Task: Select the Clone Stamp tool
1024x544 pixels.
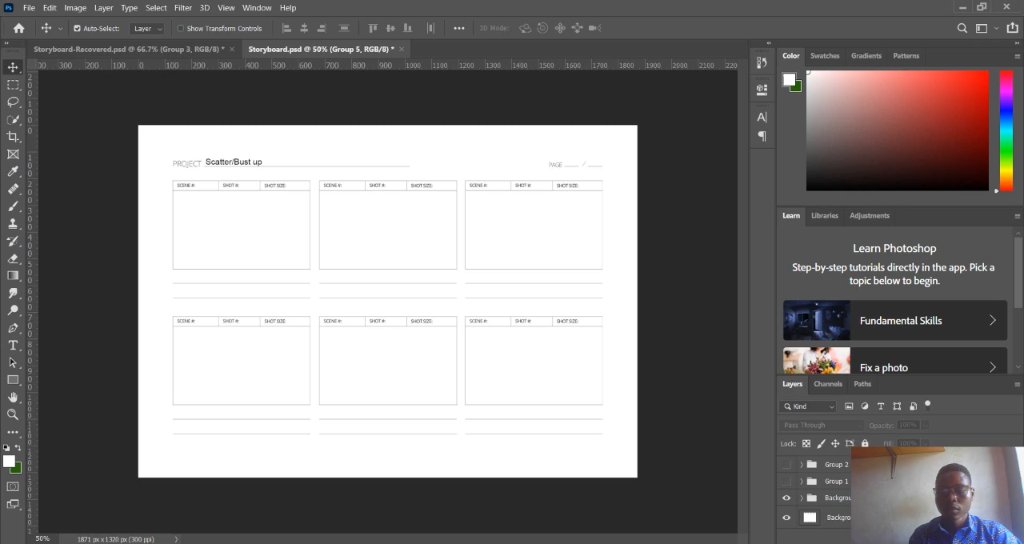Action: click(12, 223)
